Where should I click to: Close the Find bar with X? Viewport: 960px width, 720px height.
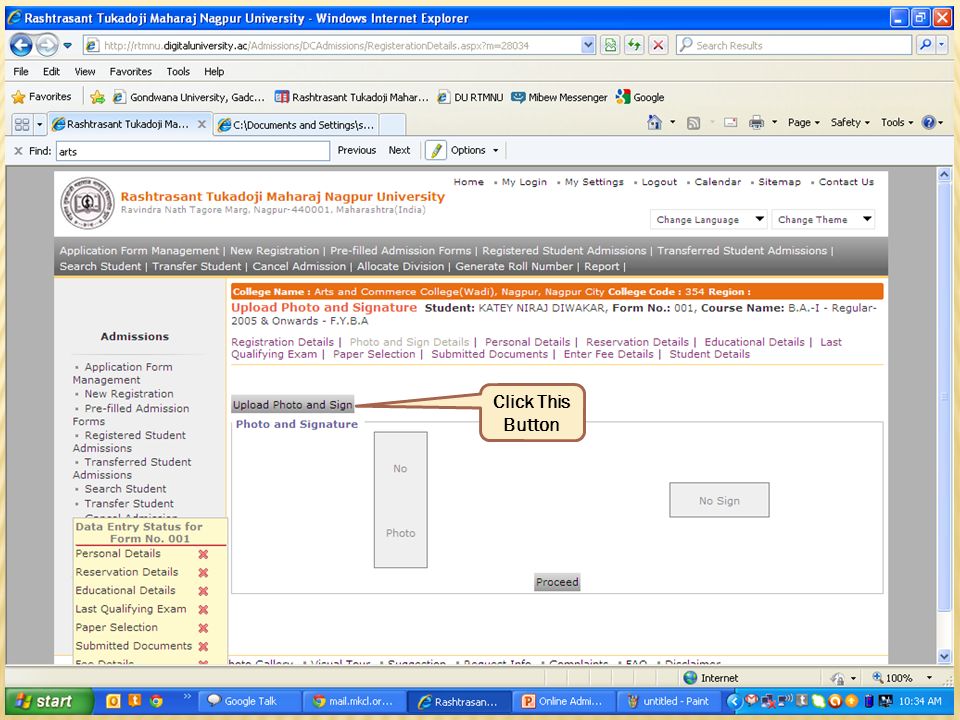tap(18, 151)
